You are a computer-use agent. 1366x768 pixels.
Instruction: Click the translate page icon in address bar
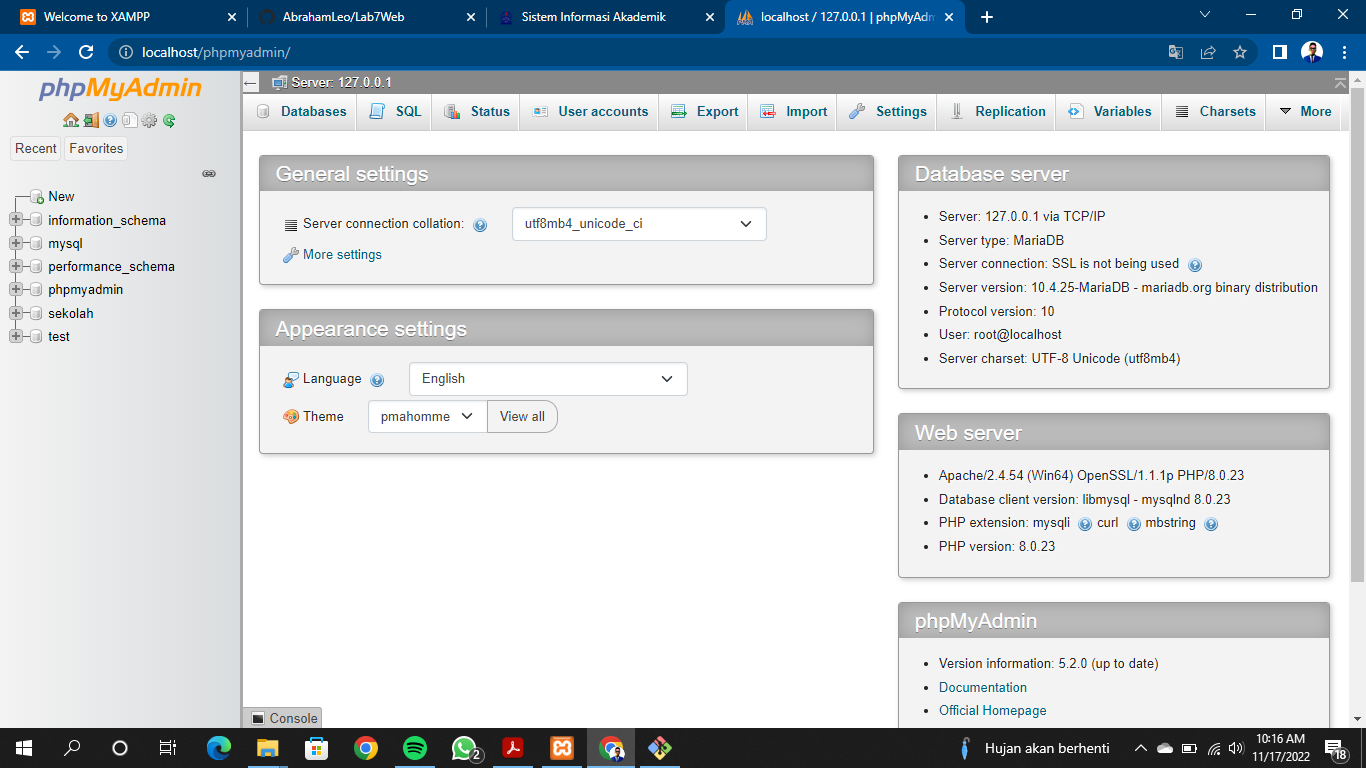coord(1176,52)
